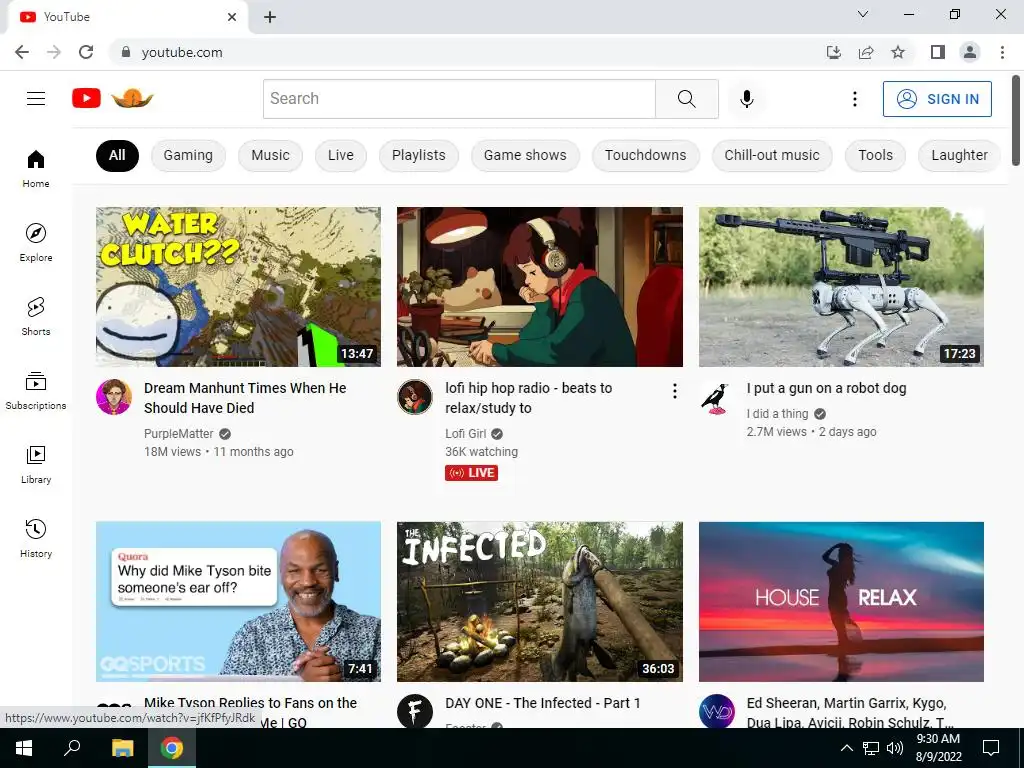Open Explore in sidebar
Image resolution: width=1024 pixels, height=768 pixels.
[36, 242]
